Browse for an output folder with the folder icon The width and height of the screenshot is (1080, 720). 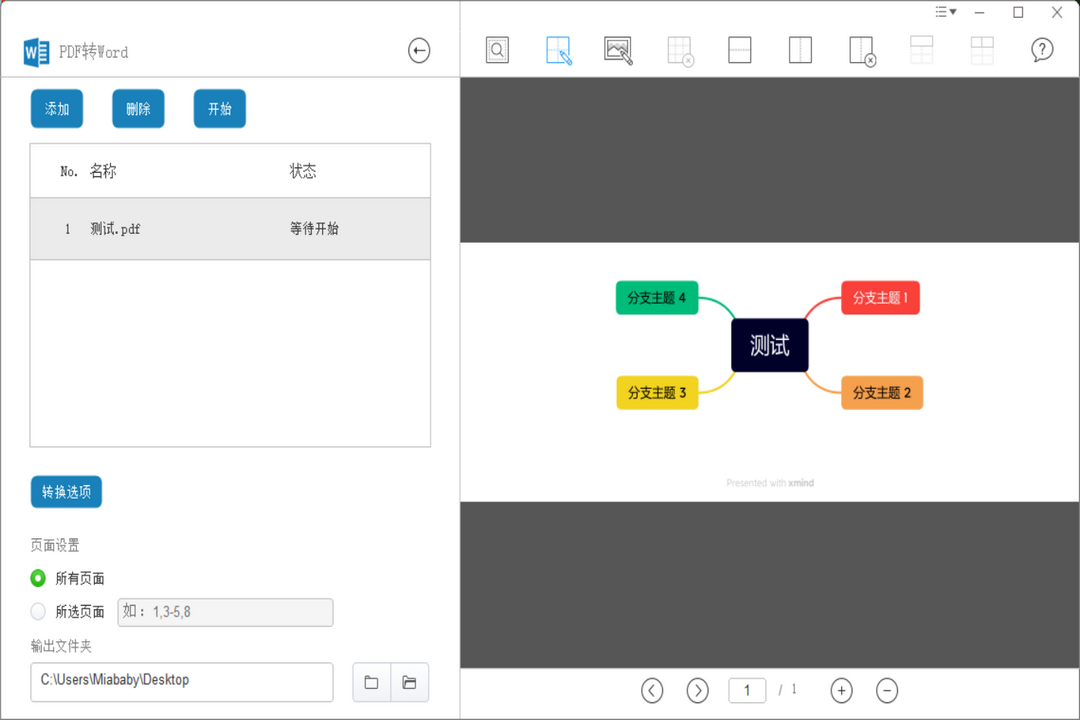tap(371, 682)
